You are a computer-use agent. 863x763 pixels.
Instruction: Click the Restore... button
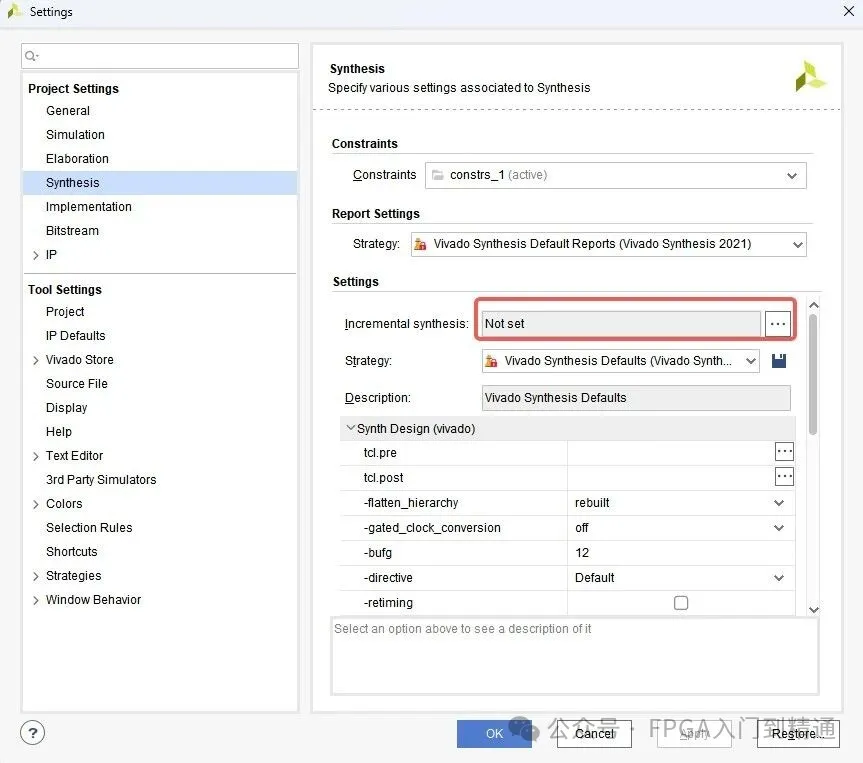(798, 734)
